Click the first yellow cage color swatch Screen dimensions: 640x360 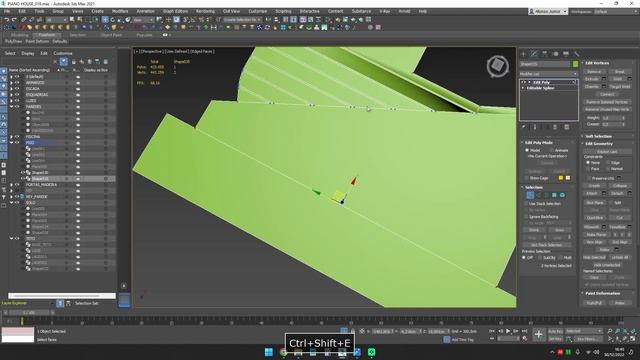click(561, 178)
